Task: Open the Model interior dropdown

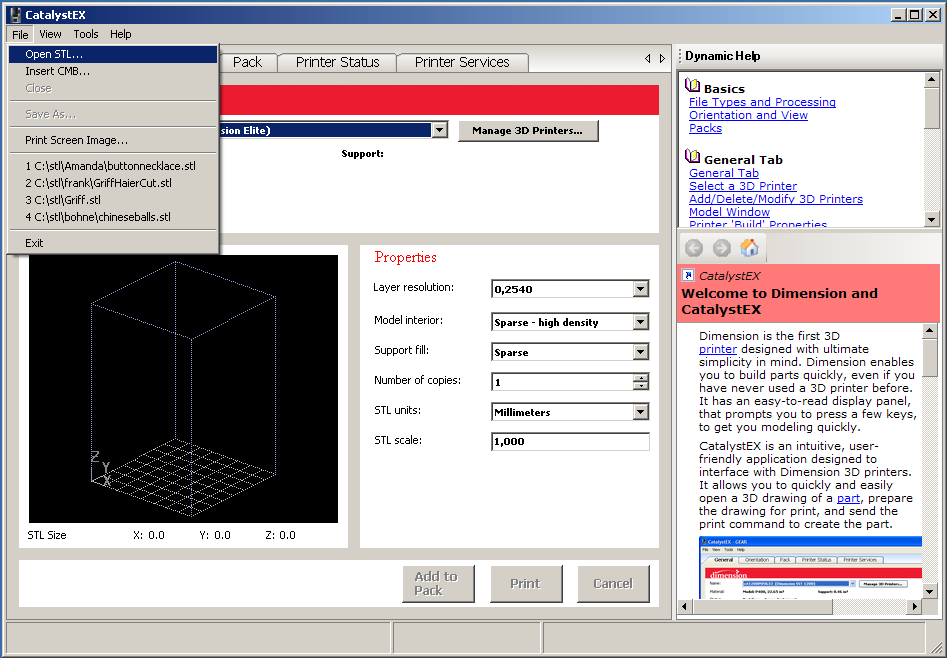Action: tap(639, 322)
